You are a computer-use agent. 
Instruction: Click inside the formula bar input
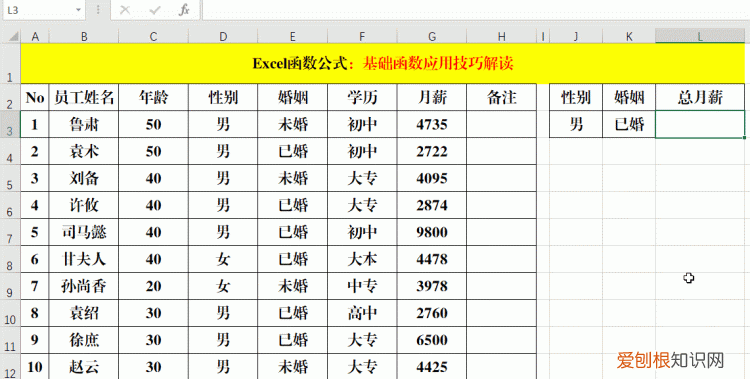click(475, 10)
